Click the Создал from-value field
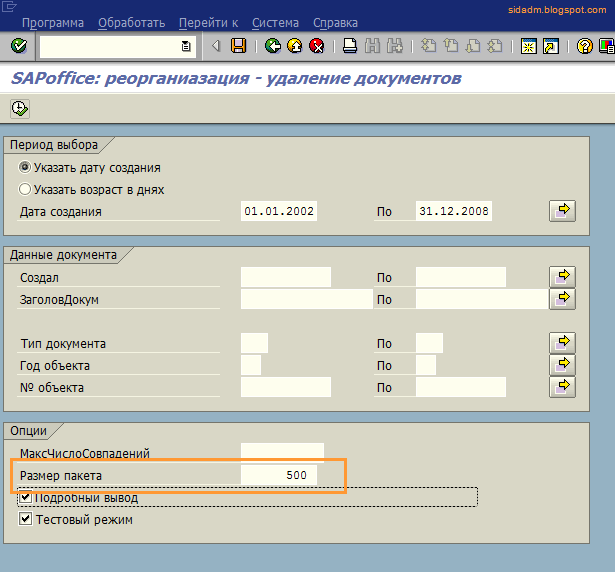Viewport: 615px width, 572px height. [x=286, y=277]
